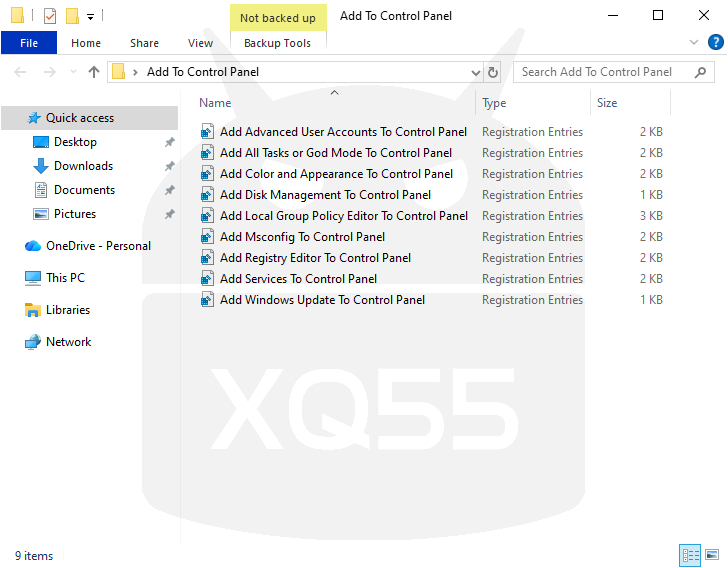728x568 pixels.
Task: Click the Up directory arrow
Action: 94,72
